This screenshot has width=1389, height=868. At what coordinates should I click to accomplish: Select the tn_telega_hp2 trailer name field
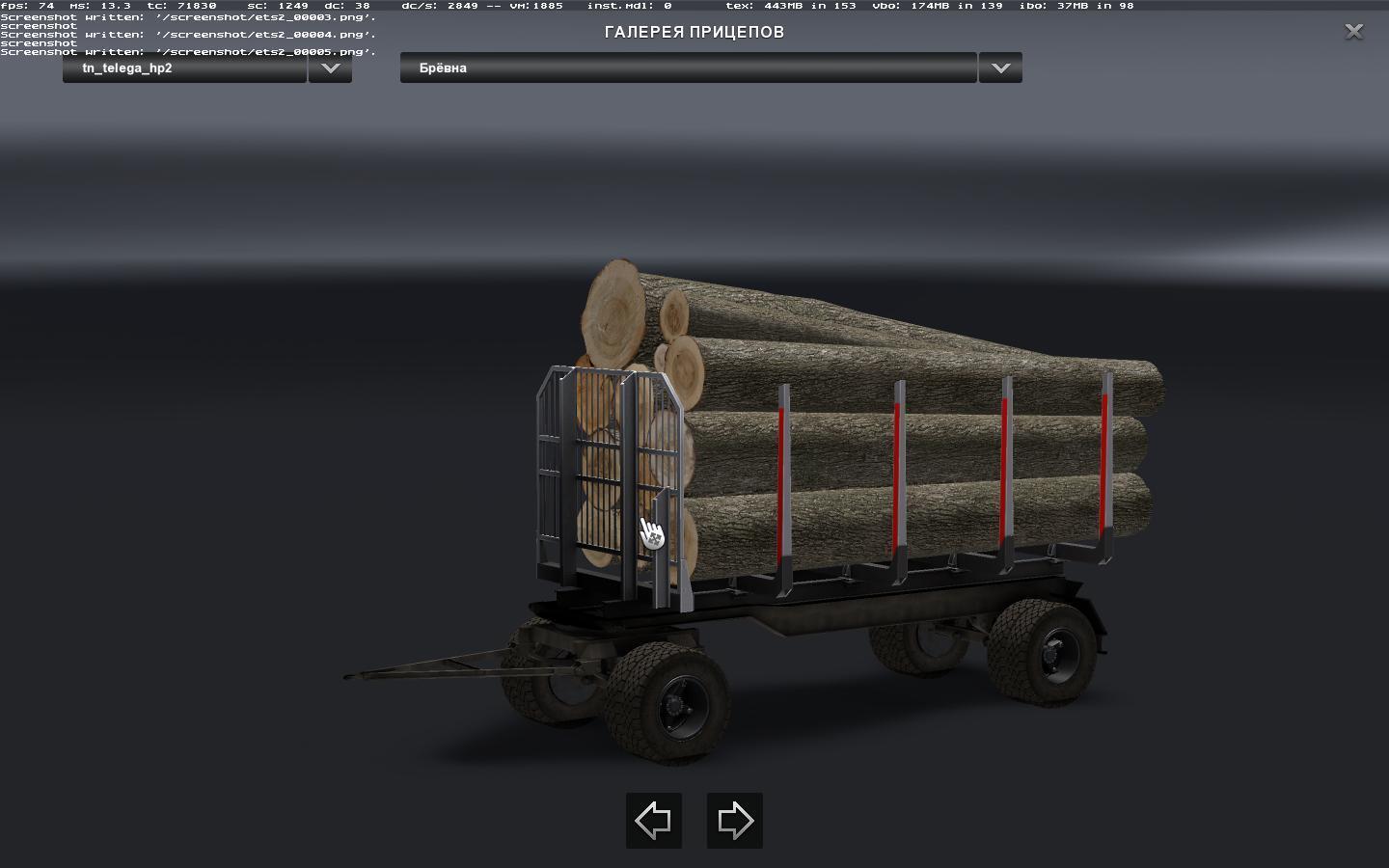[x=184, y=68]
